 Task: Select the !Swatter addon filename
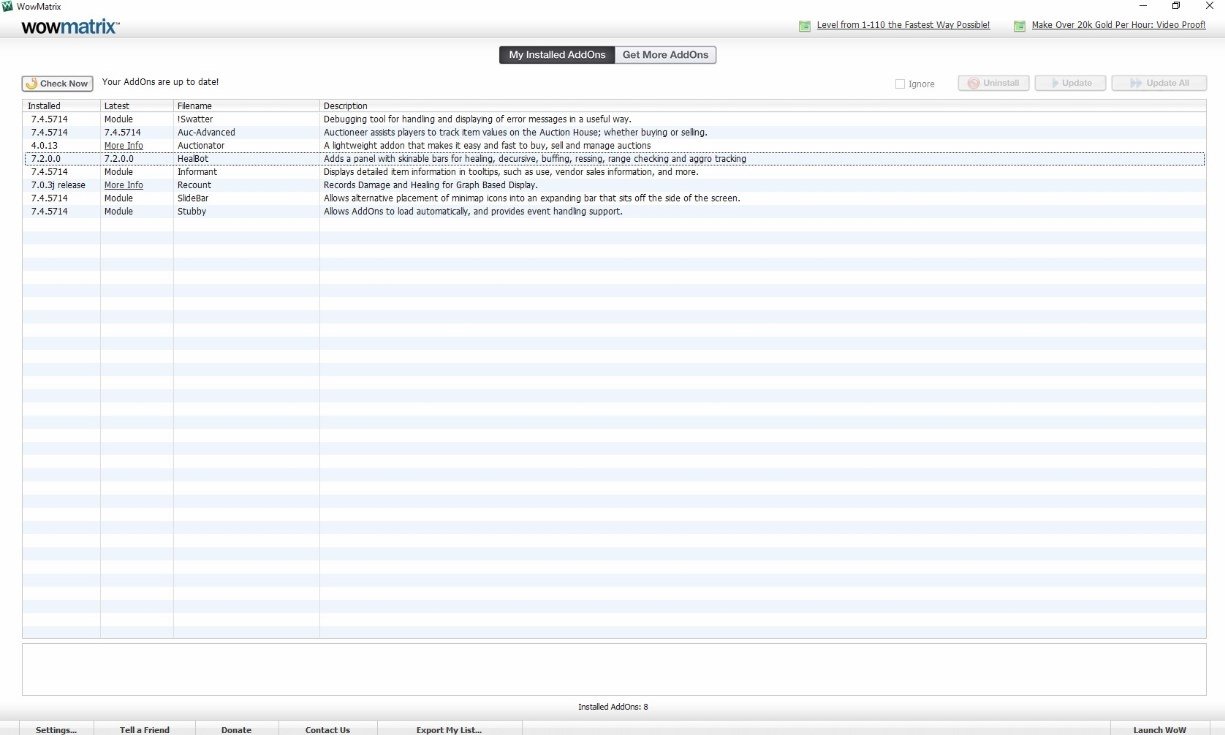(195, 120)
